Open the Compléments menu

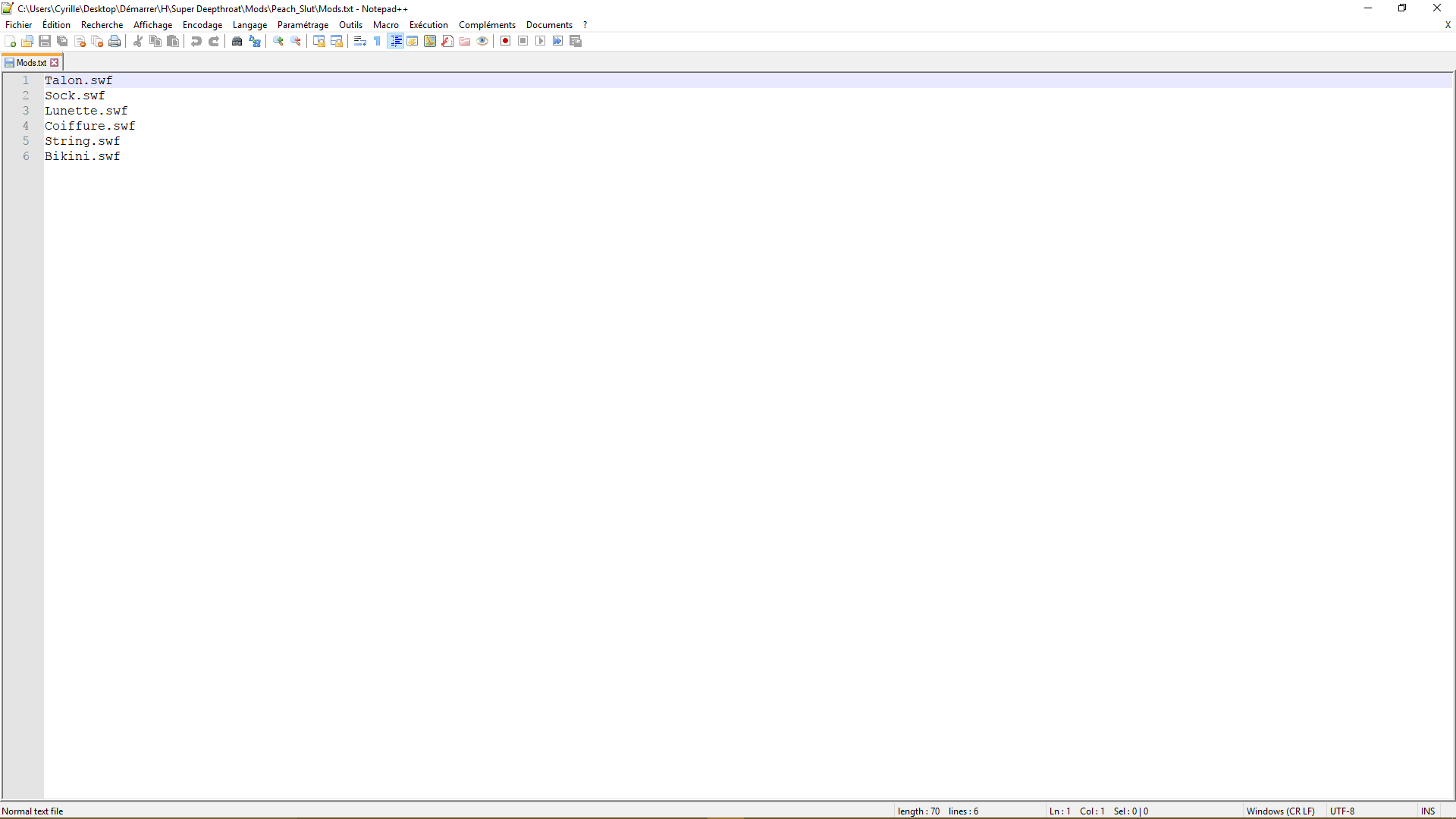(487, 25)
